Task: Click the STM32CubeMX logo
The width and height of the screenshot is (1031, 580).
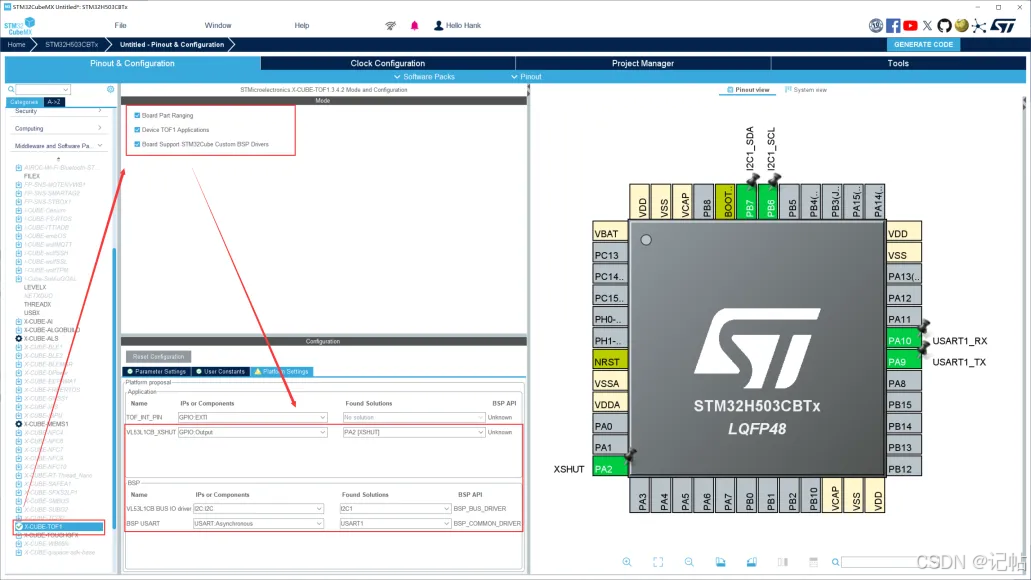Action: (20, 26)
